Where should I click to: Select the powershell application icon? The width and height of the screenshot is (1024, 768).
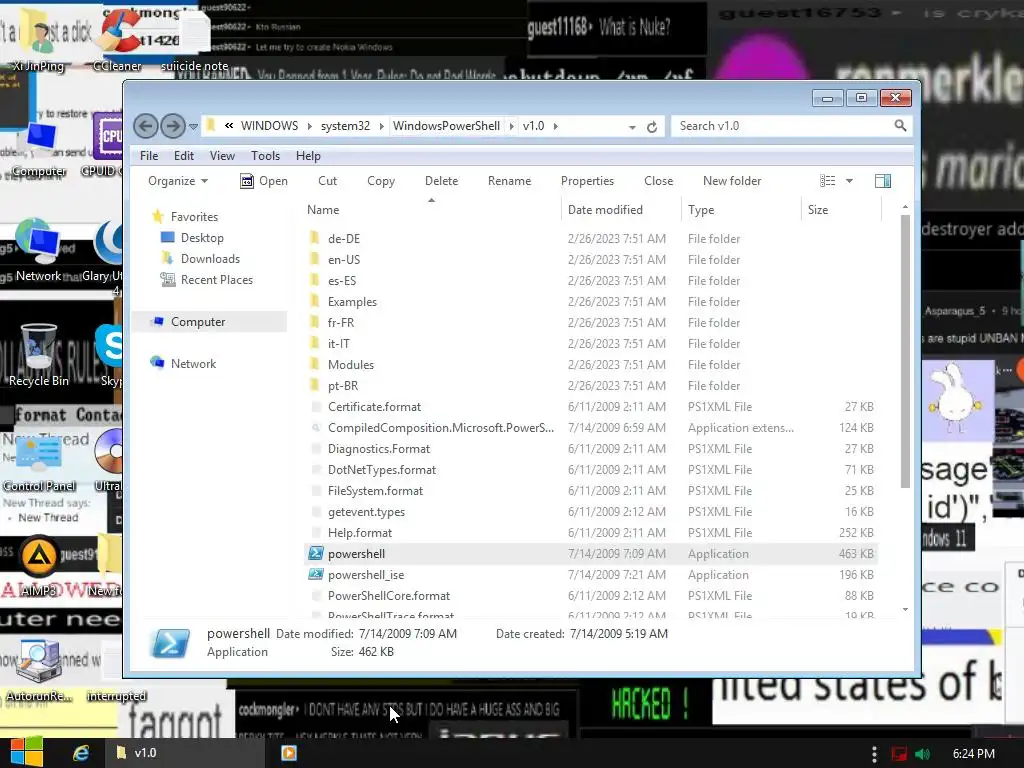pos(316,554)
